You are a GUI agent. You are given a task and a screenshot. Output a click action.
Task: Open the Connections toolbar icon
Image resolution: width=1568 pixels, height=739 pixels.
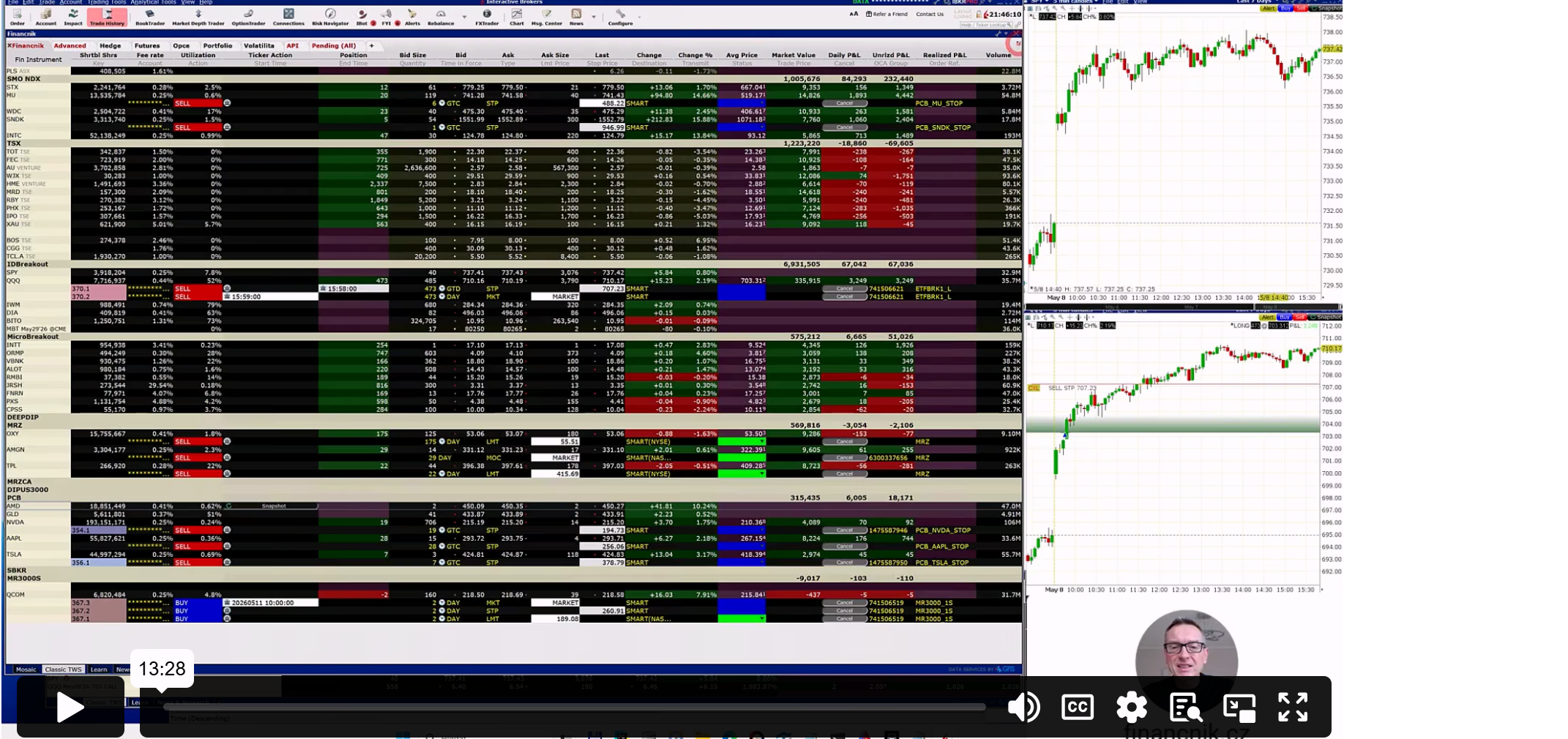coord(288,17)
